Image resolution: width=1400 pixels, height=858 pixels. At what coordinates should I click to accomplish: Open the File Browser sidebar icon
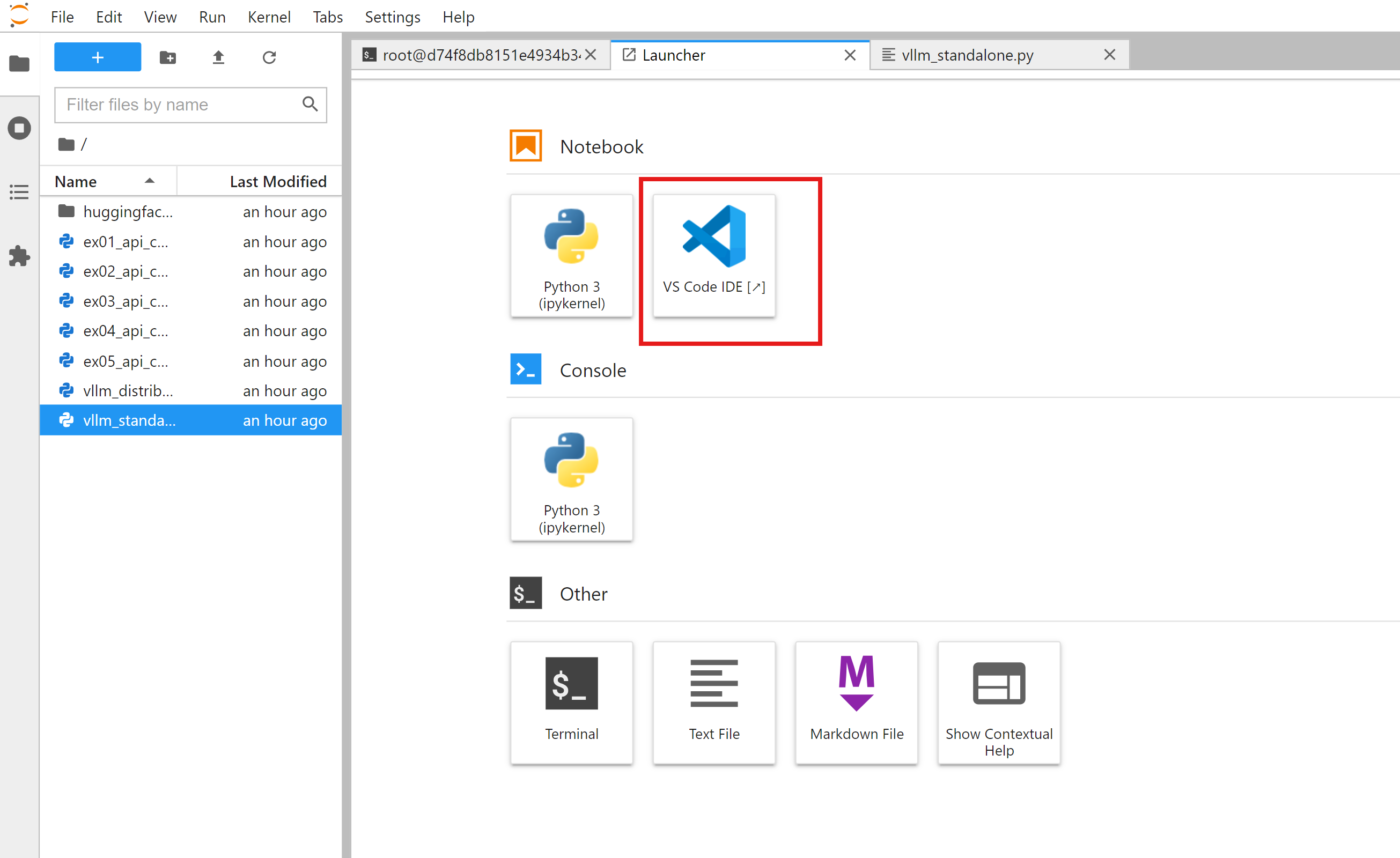click(19, 63)
